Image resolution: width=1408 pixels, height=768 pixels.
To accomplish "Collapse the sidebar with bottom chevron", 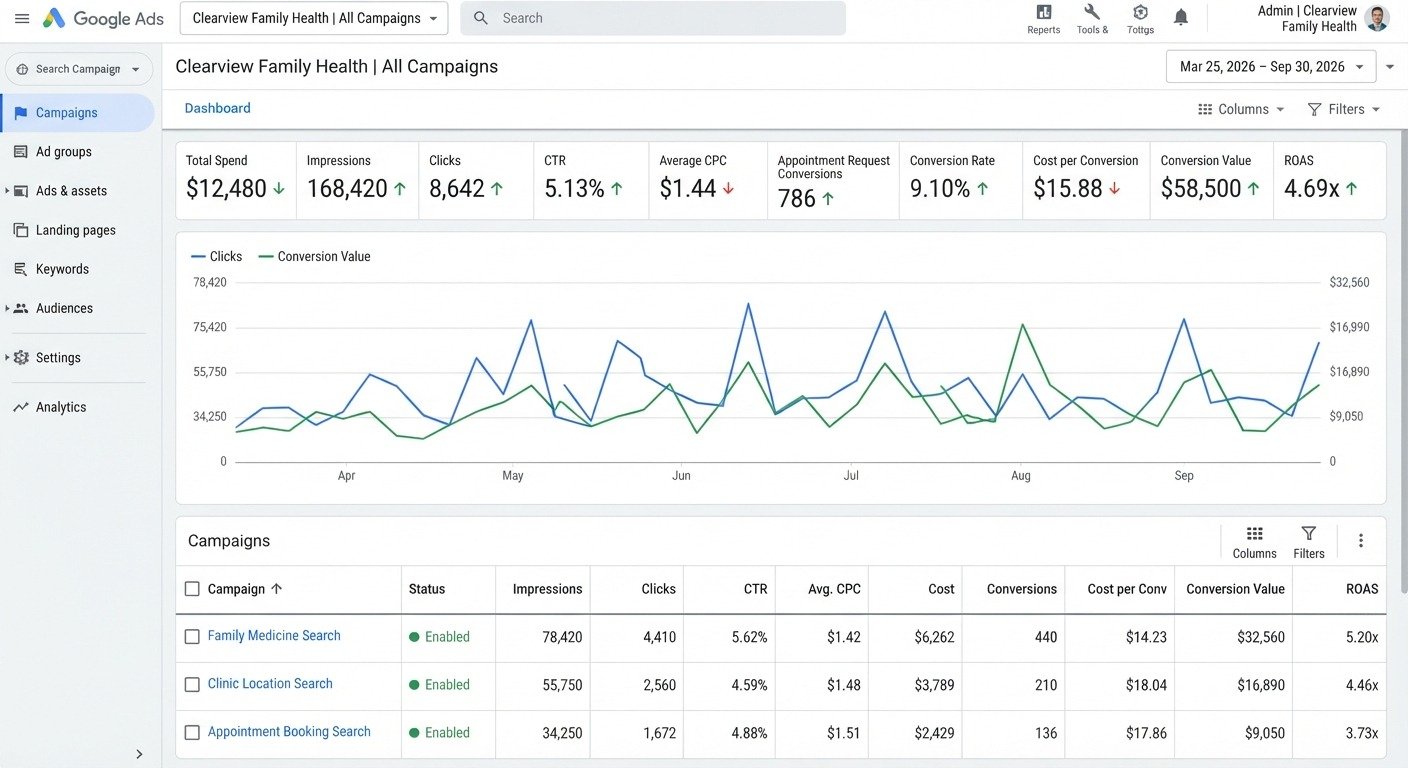I will click(x=139, y=754).
